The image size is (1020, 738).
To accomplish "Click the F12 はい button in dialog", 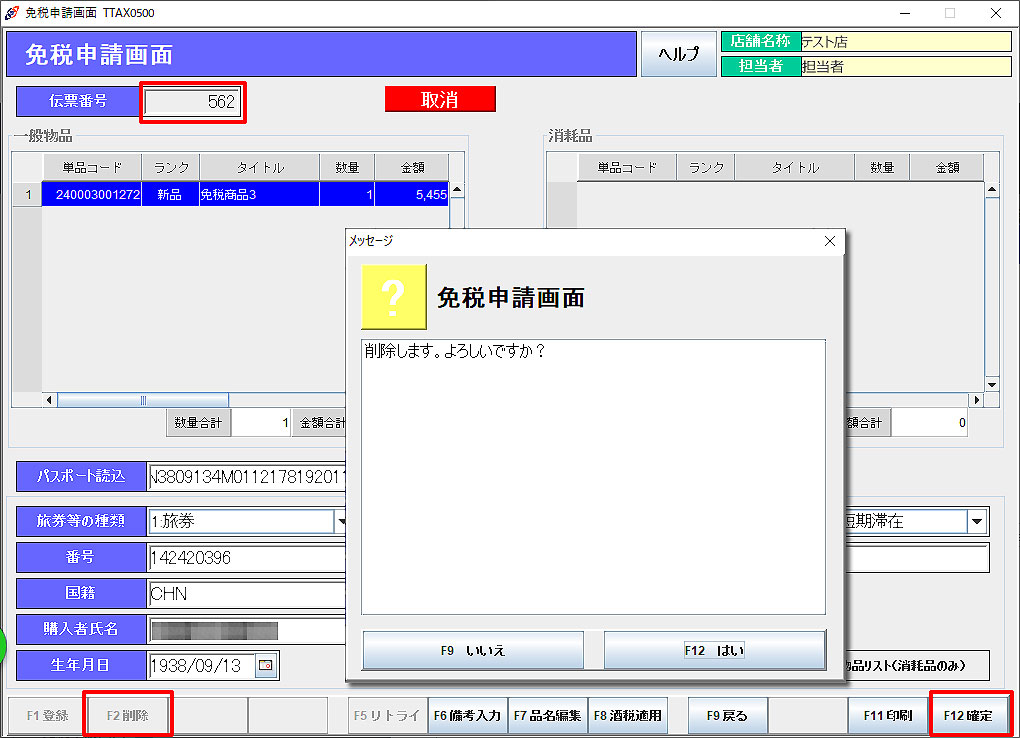I will click(715, 649).
